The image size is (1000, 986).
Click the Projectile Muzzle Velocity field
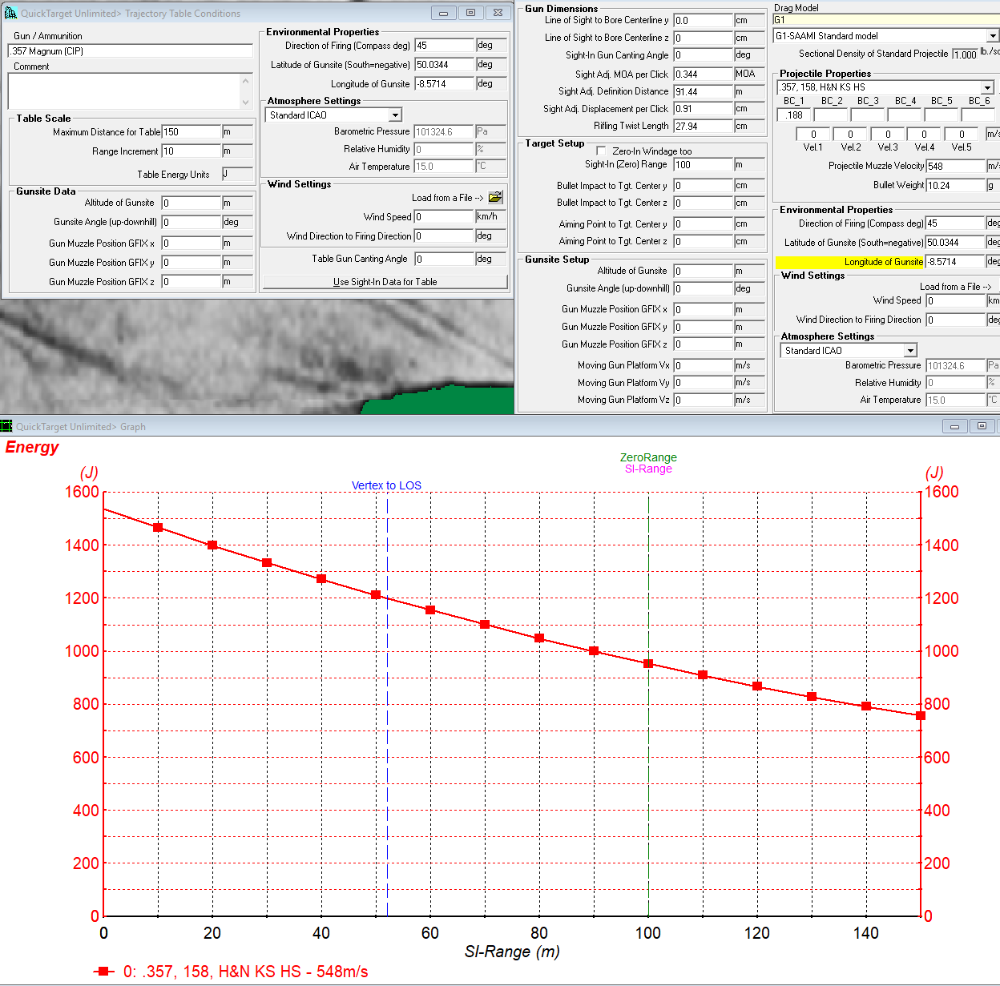pyautogui.click(x=955, y=166)
